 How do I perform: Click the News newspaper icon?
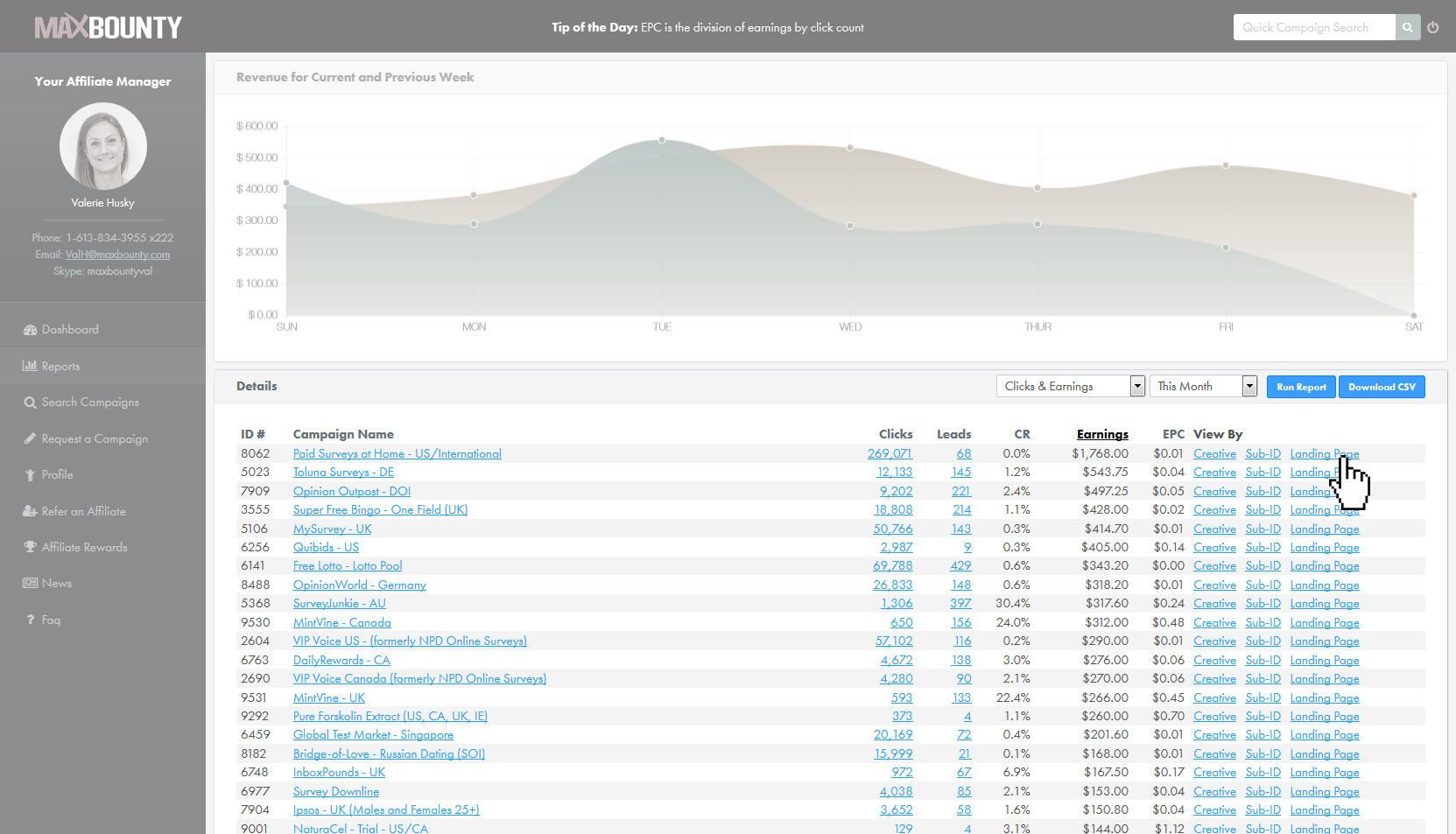click(x=30, y=583)
